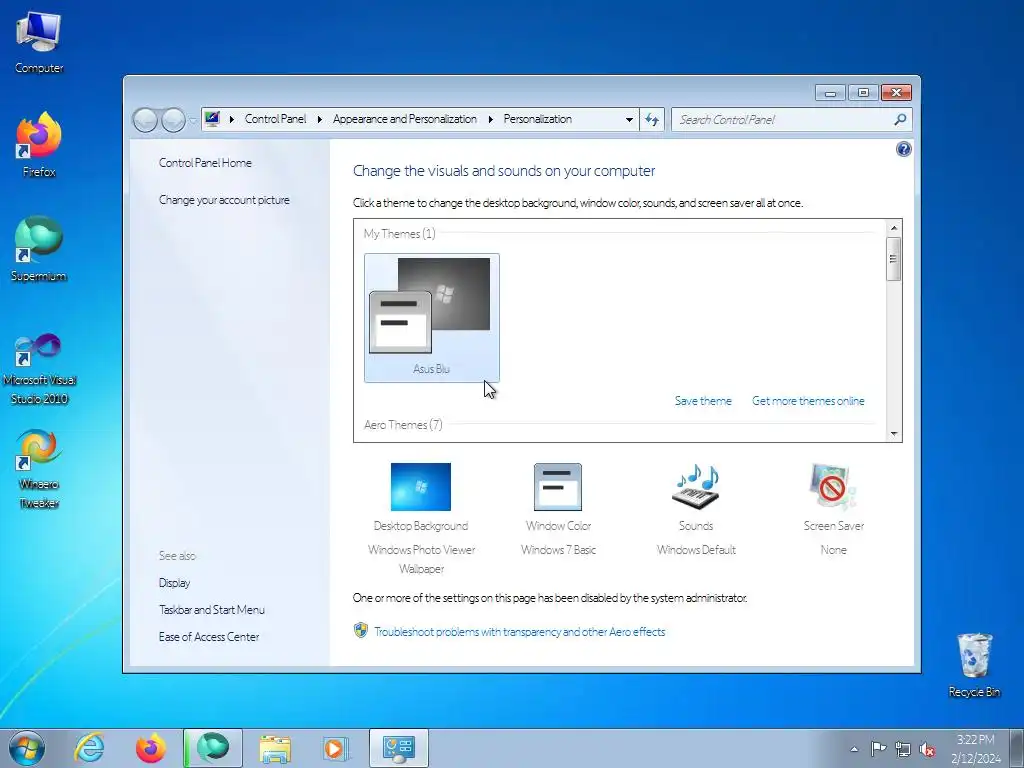Open the Start menu orb
The image size is (1024, 768).
[27, 748]
